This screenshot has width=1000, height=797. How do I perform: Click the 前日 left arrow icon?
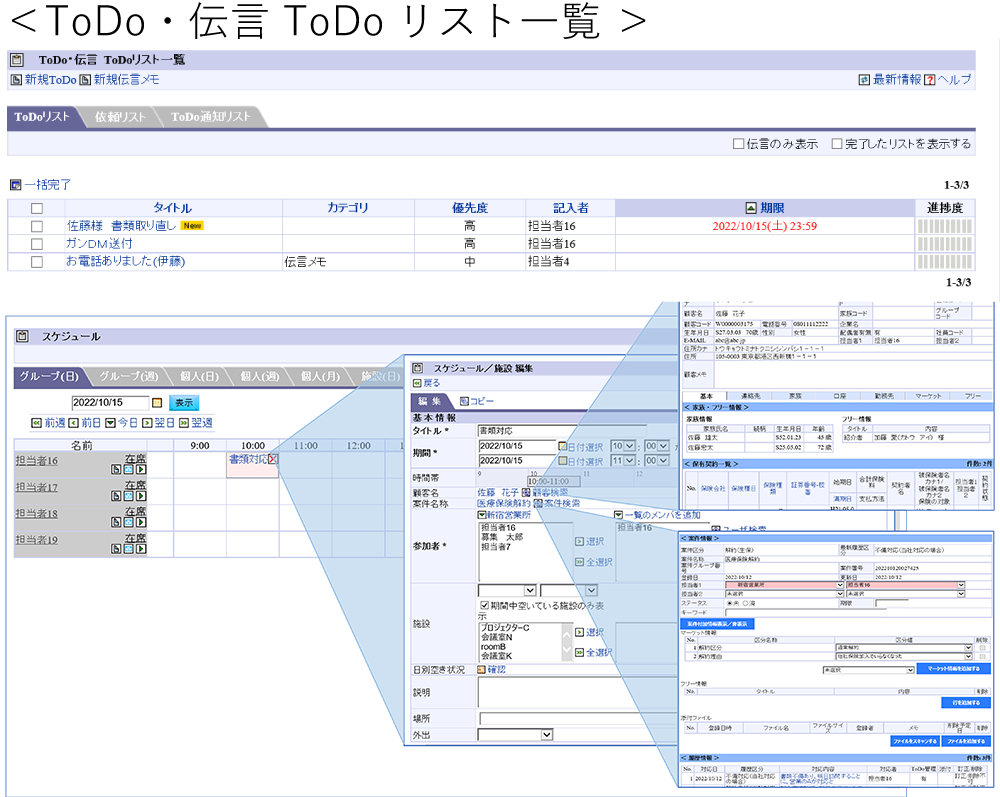pyautogui.click(x=73, y=423)
